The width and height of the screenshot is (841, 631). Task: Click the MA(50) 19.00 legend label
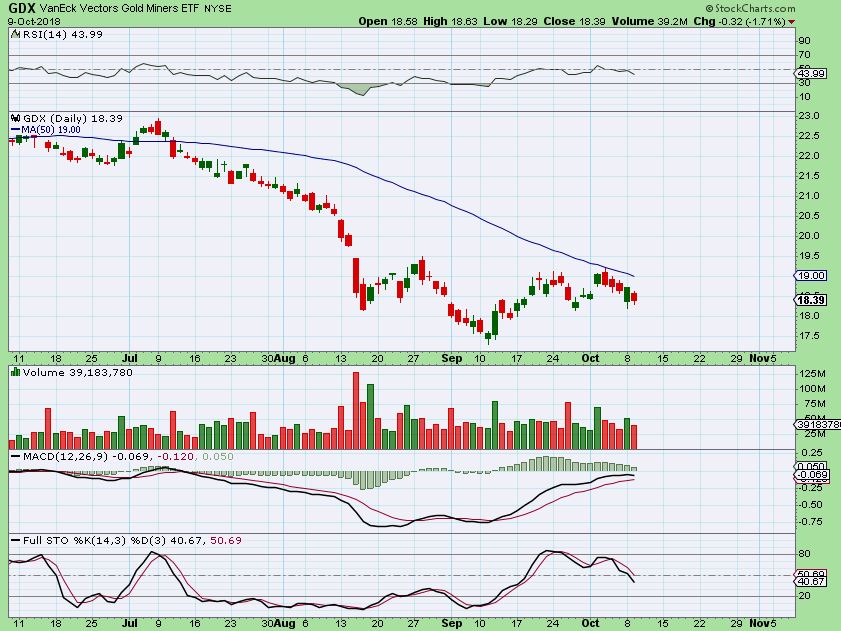[51, 130]
